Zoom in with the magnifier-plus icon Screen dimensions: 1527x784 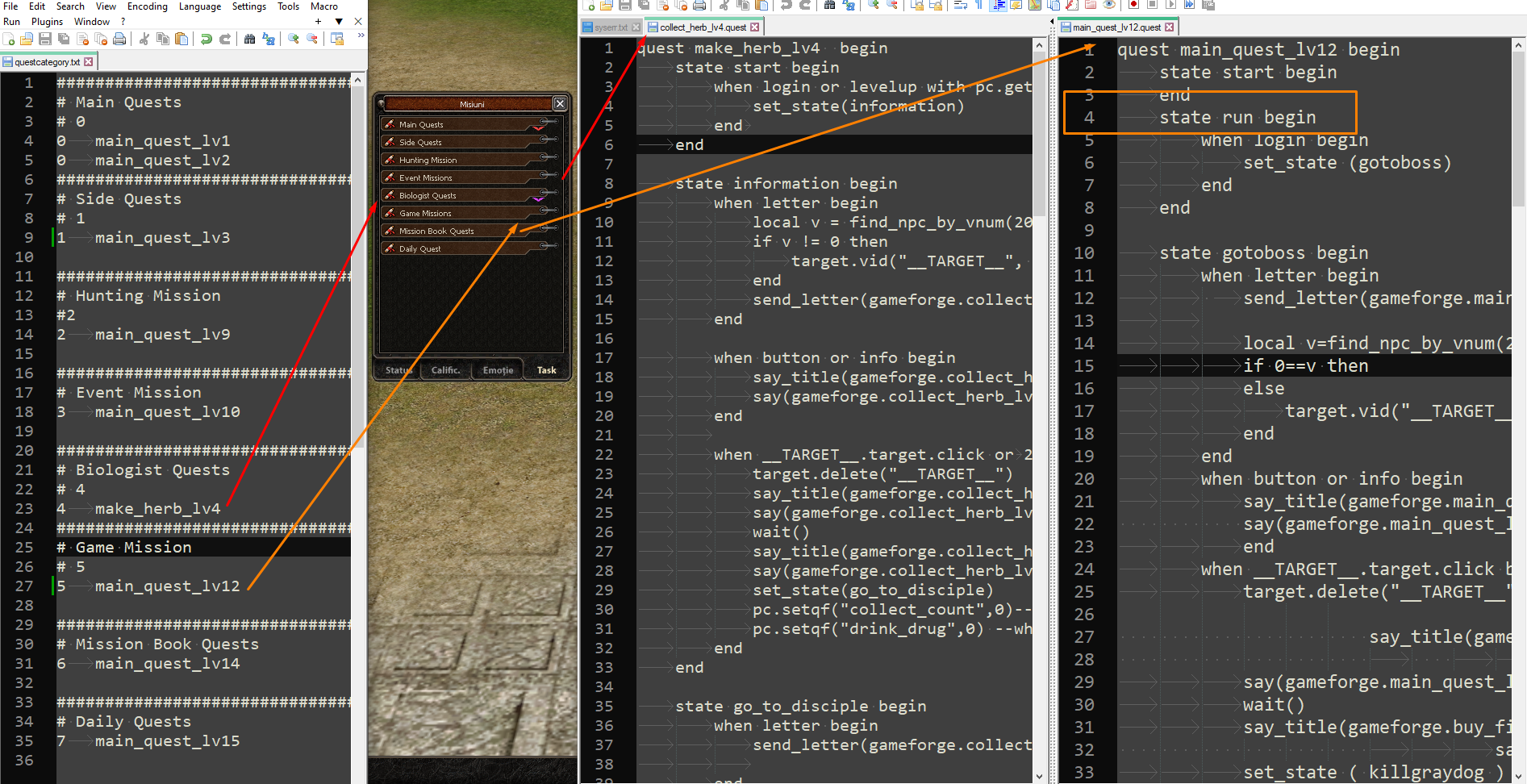872,6
